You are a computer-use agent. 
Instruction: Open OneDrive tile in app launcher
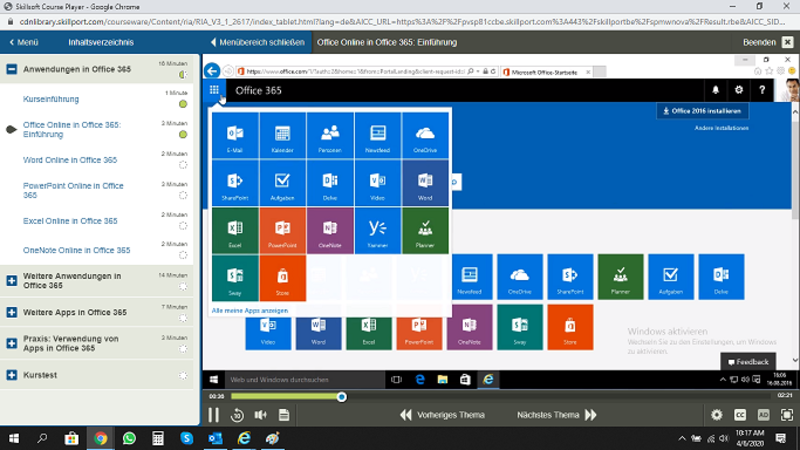(425, 136)
